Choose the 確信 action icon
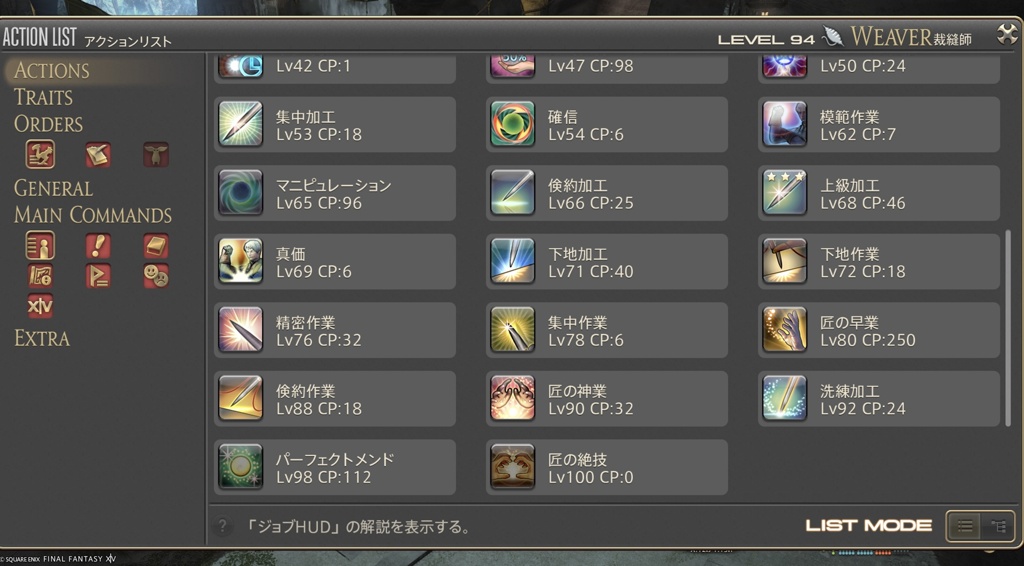Viewport: 1024px width, 566px height. (x=512, y=123)
